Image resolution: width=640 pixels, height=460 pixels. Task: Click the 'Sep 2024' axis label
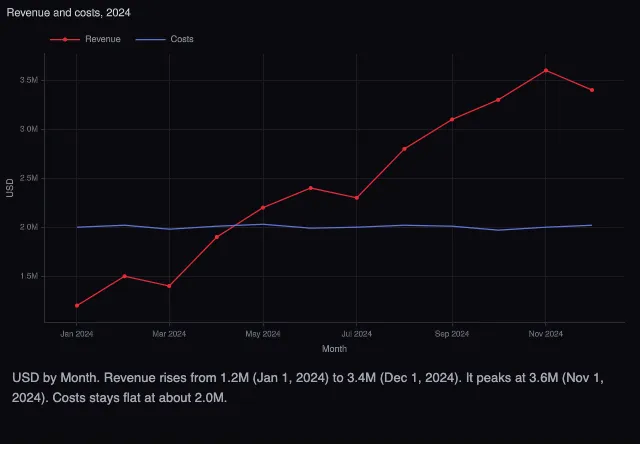(452, 334)
